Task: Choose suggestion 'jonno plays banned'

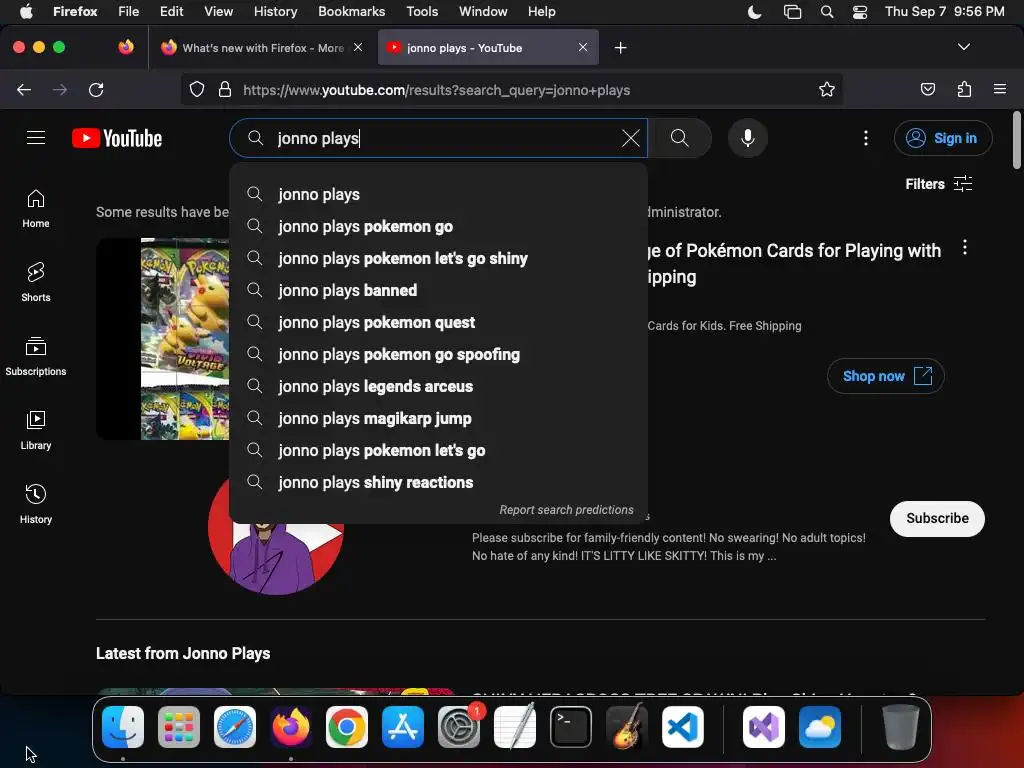Action: click(439, 291)
